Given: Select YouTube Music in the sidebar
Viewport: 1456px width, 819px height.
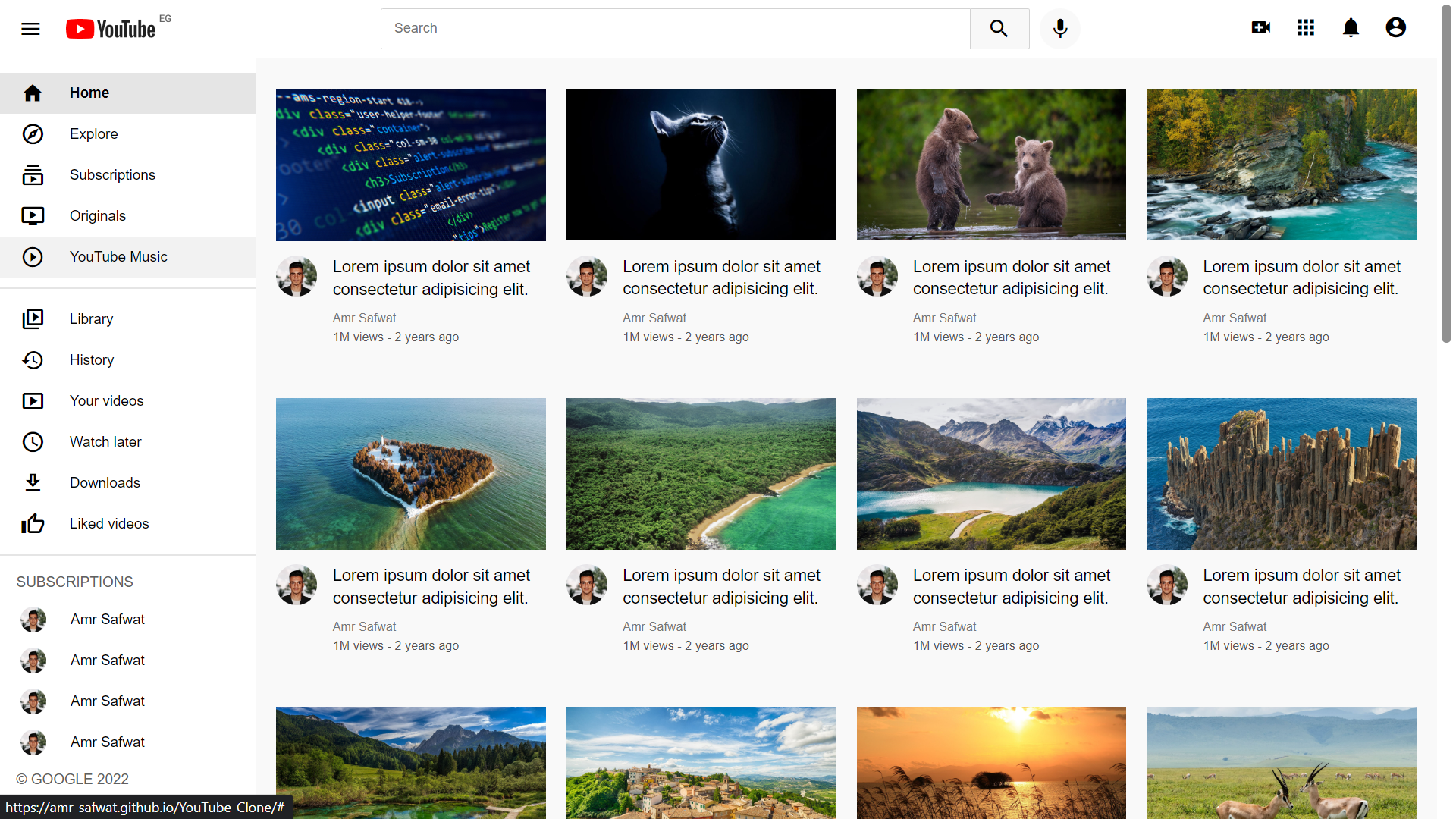Looking at the screenshot, I should click(x=127, y=257).
